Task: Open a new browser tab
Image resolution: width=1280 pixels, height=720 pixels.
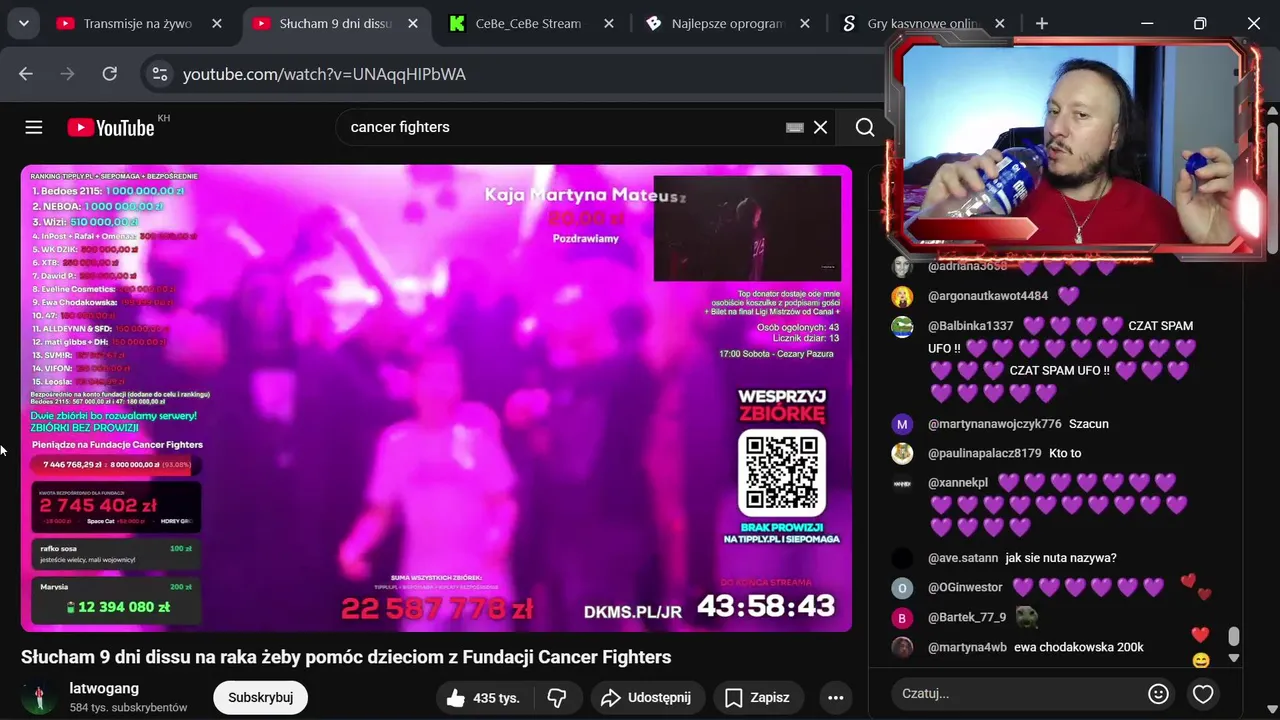Action: [x=1042, y=23]
